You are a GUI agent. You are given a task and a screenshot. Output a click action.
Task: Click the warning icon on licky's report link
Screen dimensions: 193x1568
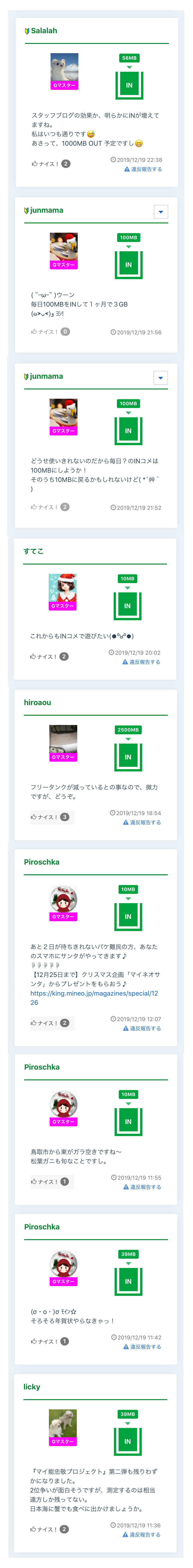click(125, 1535)
